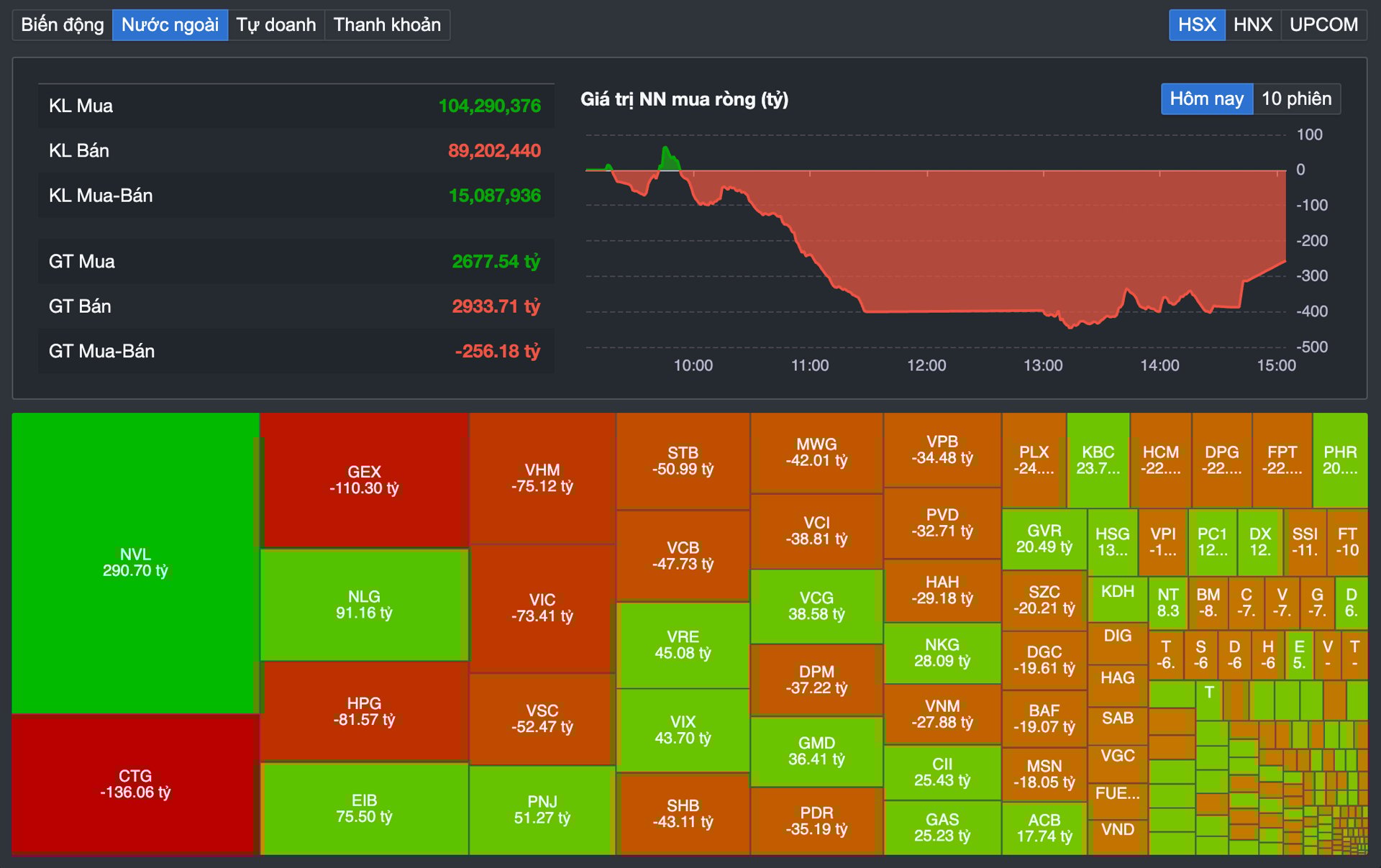Click the VCI -38.81 tỷ tile
Image resolution: width=1381 pixels, height=868 pixels.
pos(816,531)
